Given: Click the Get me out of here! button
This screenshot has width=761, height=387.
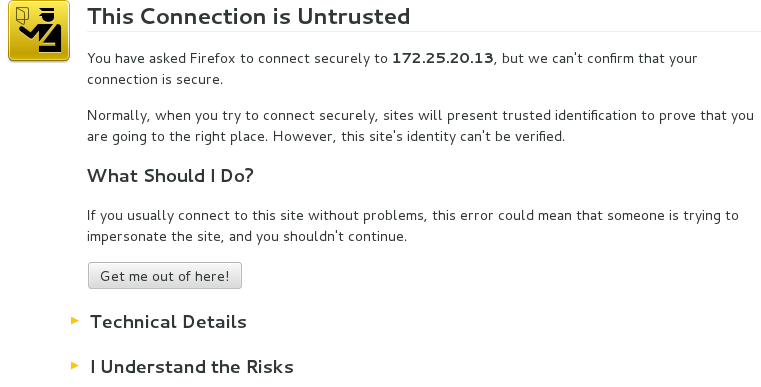Looking at the screenshot, I should pyautogui.click(x=165, y=276).
